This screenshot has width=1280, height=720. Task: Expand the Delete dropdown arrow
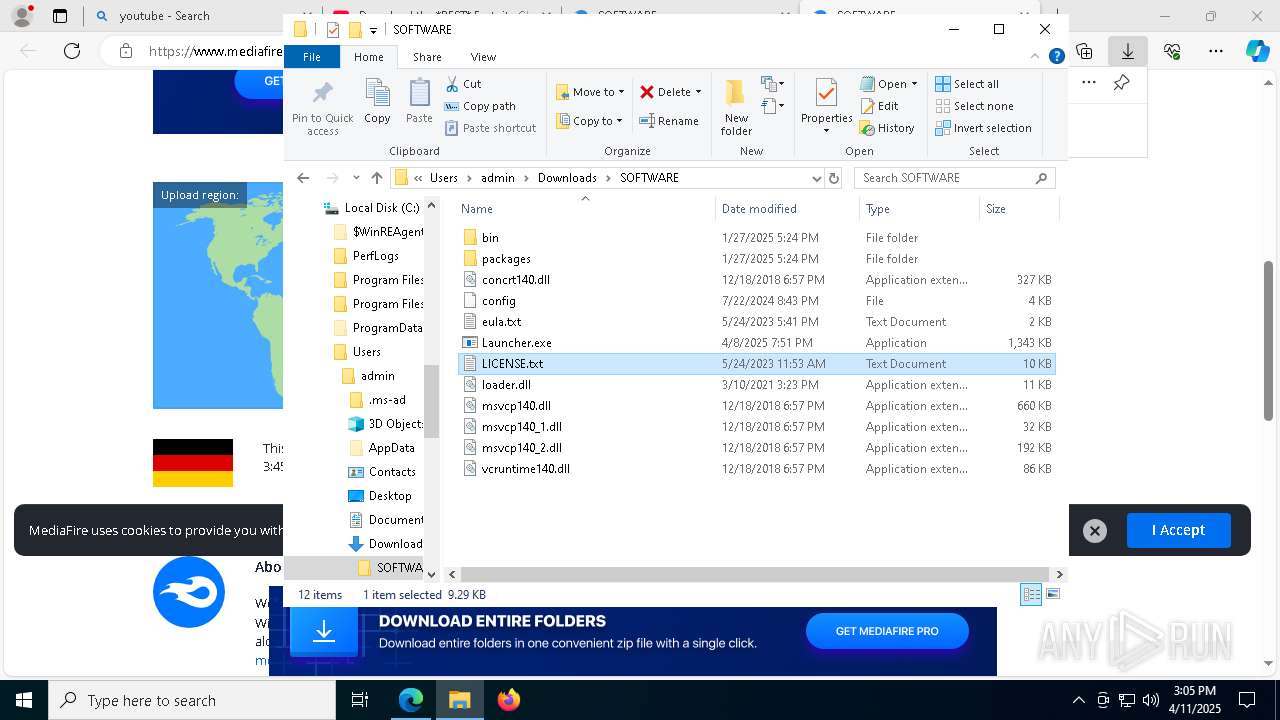point(698,92)
